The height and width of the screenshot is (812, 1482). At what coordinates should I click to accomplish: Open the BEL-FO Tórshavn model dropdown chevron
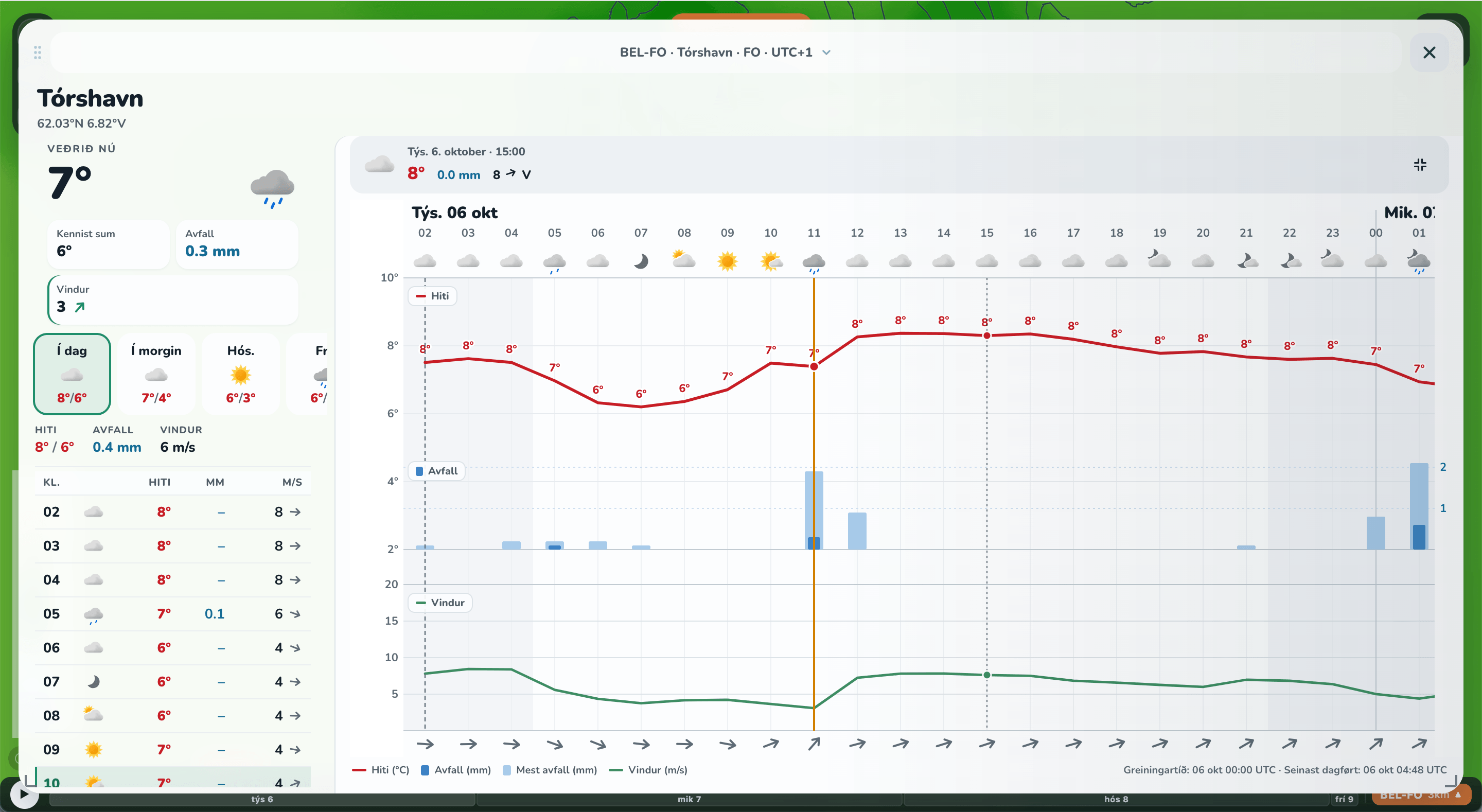827,52
